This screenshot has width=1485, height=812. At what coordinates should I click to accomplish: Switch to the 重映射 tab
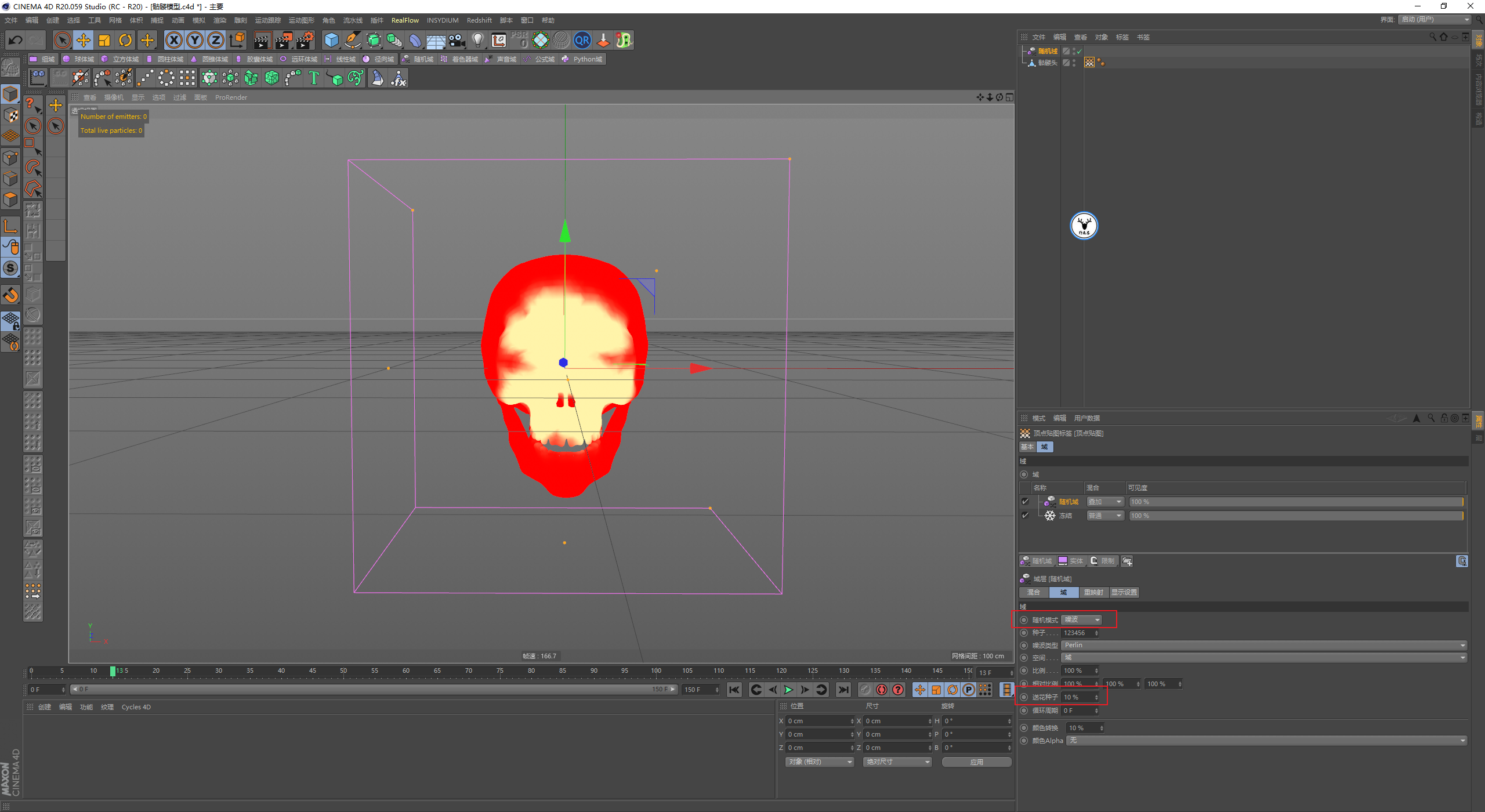point(1093,592)
